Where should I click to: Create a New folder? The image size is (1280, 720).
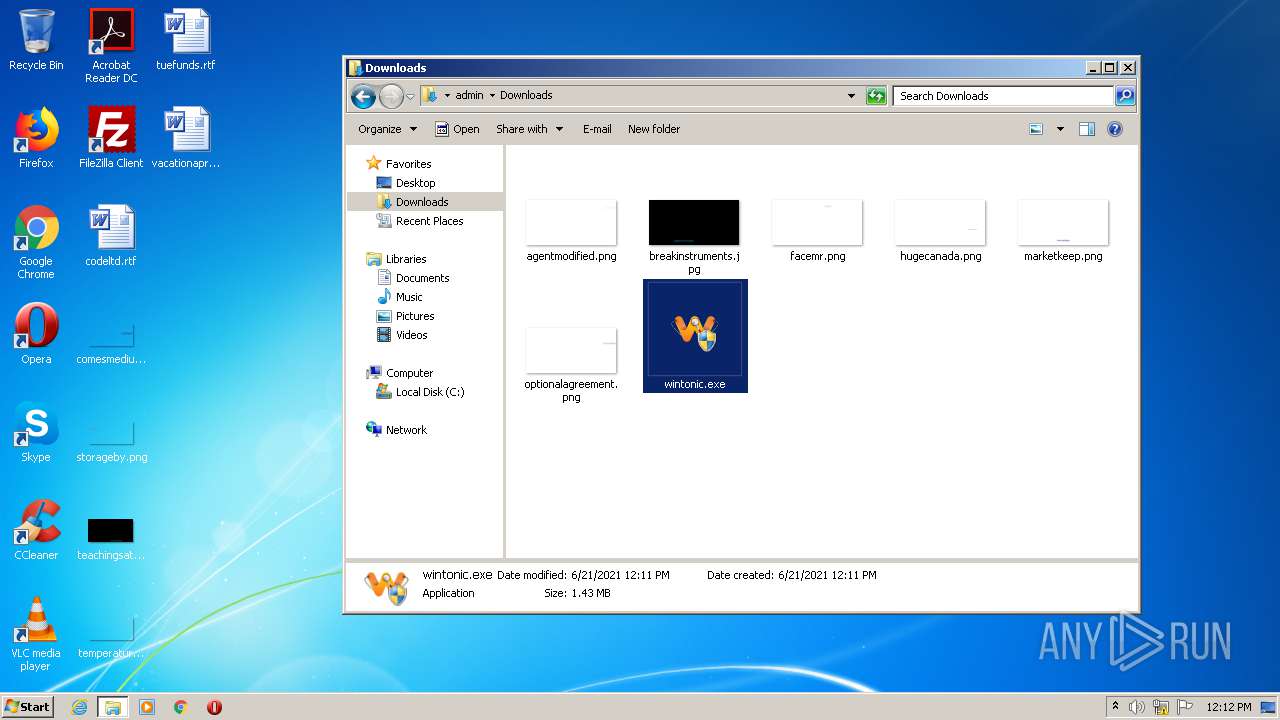click(654, 129)
